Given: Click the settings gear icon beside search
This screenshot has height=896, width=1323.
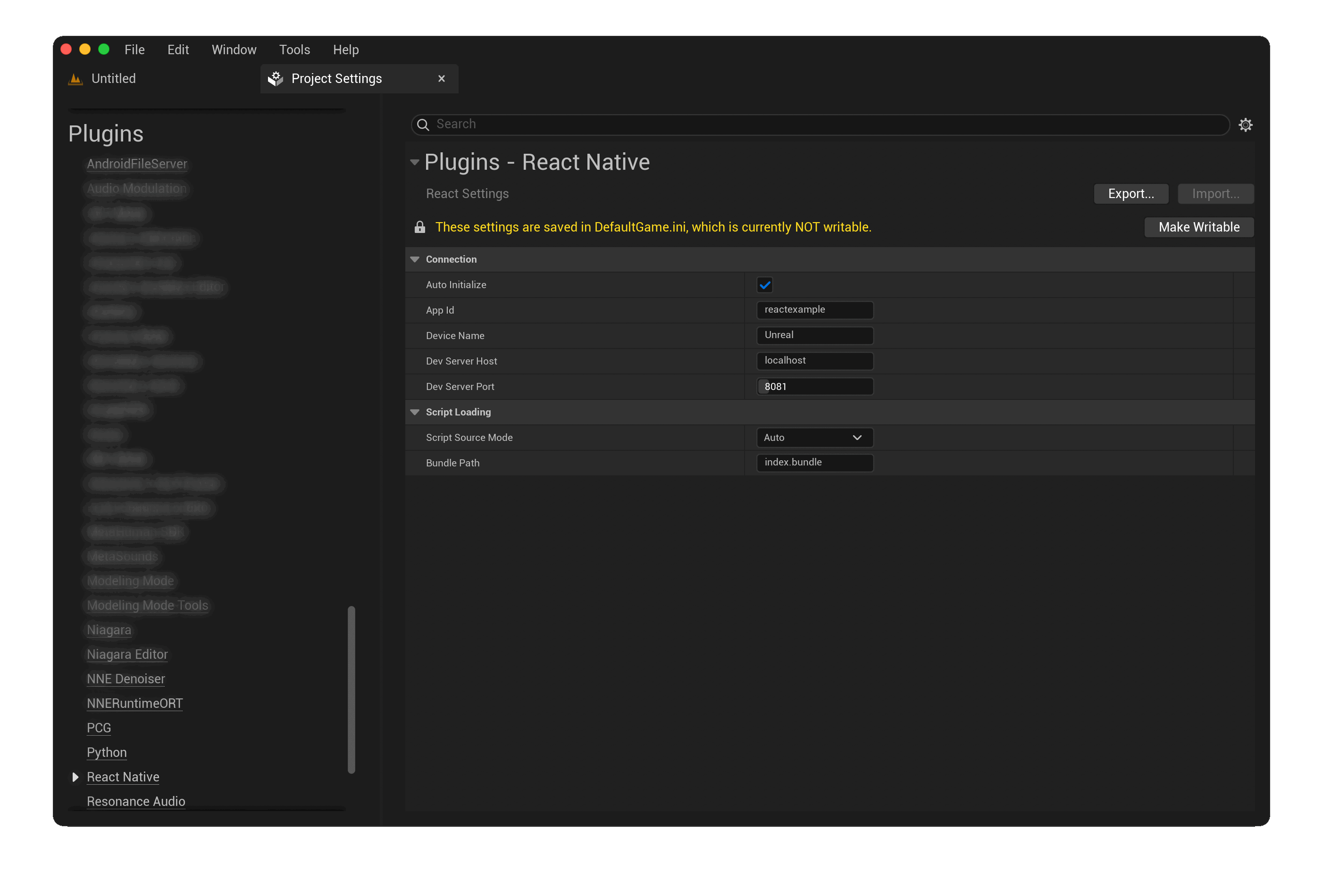Looking at the screenshot, I should 1245,124.
